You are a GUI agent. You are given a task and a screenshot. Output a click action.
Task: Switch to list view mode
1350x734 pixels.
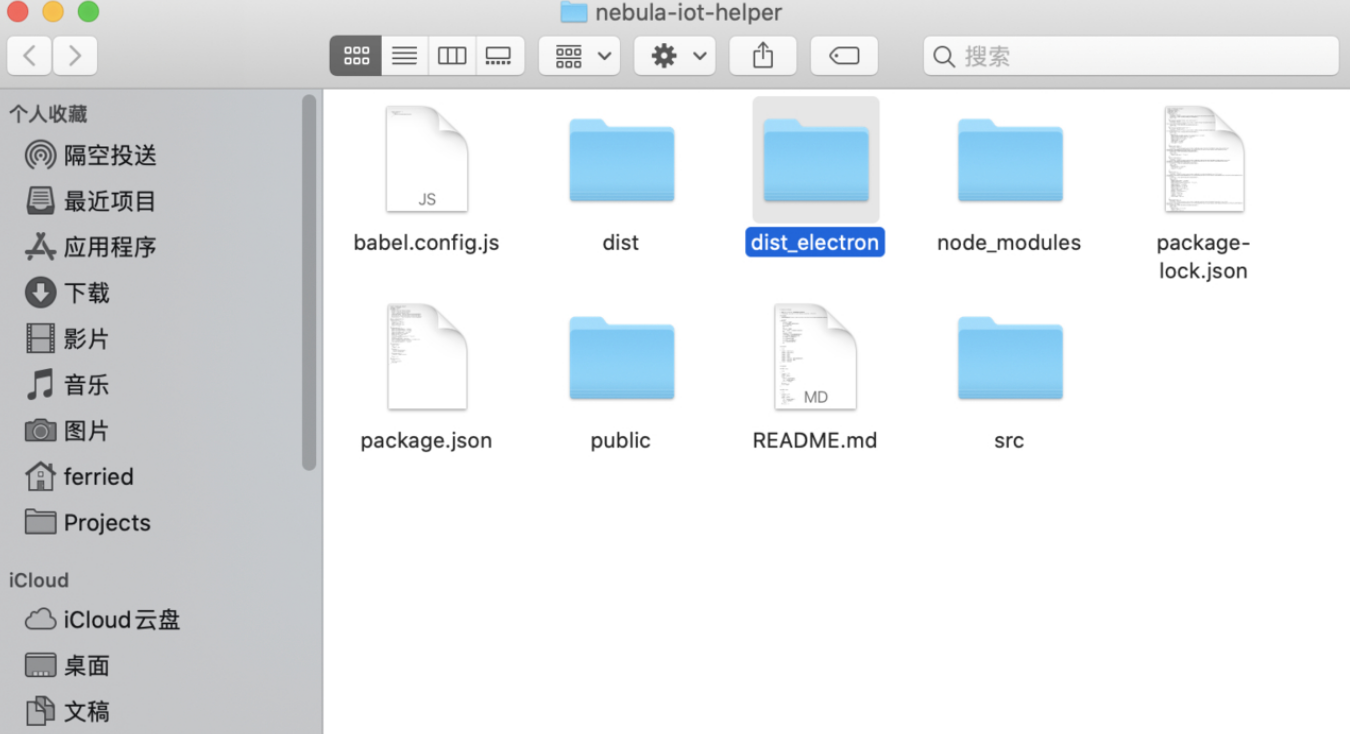tap(404, 56)
